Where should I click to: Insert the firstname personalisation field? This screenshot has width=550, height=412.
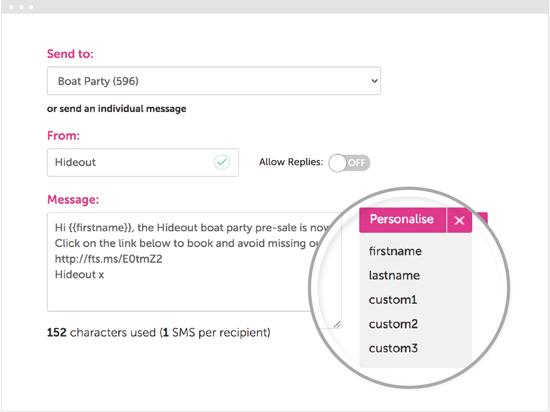[395, 251]
